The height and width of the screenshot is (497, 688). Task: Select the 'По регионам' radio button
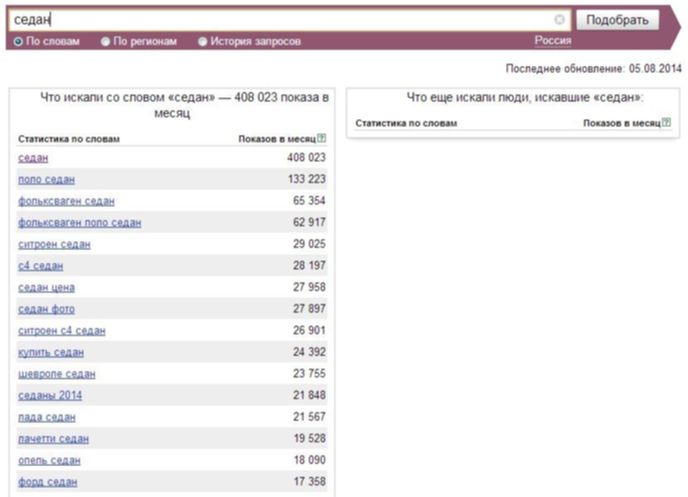point(105,42)
